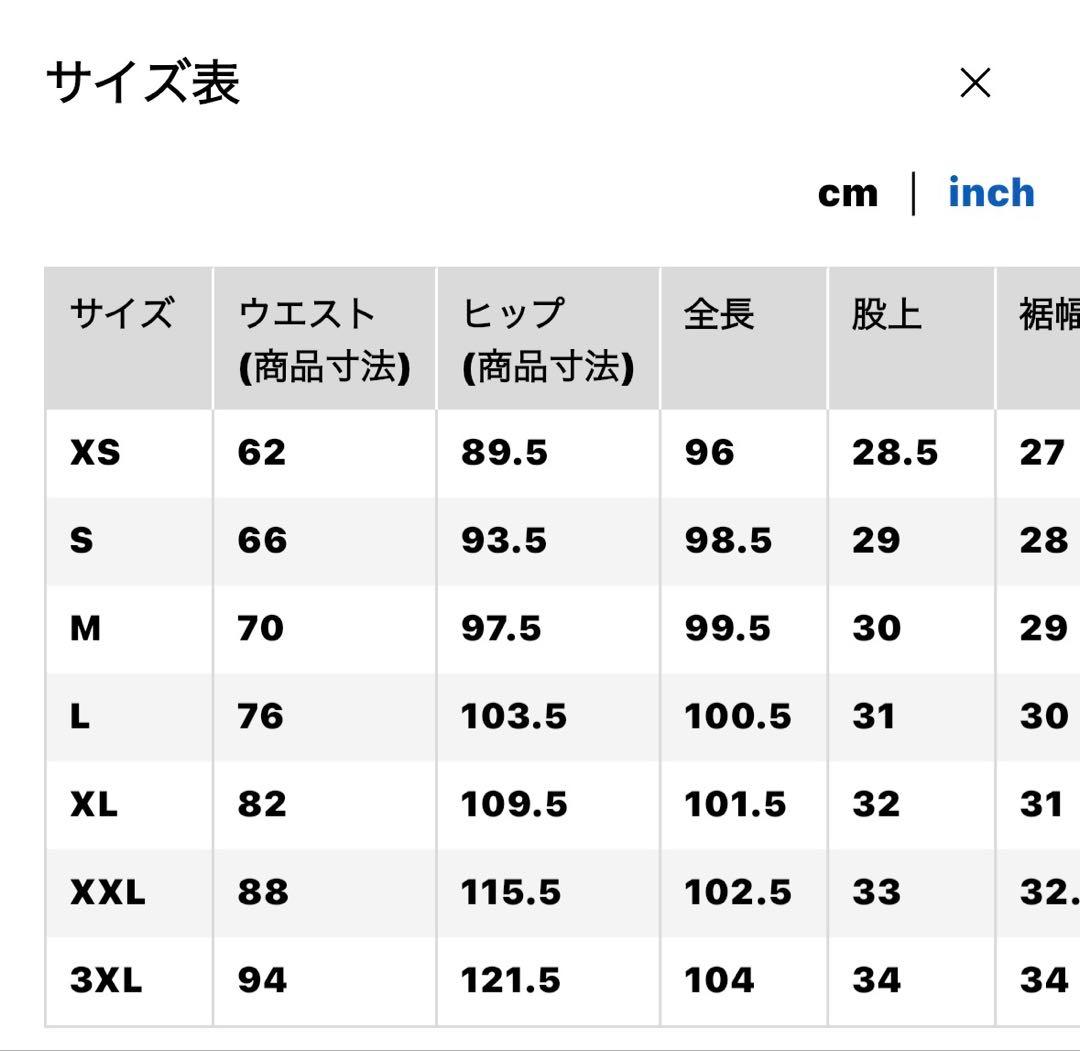Click the サイズ表 dialog title

(143, 83)
